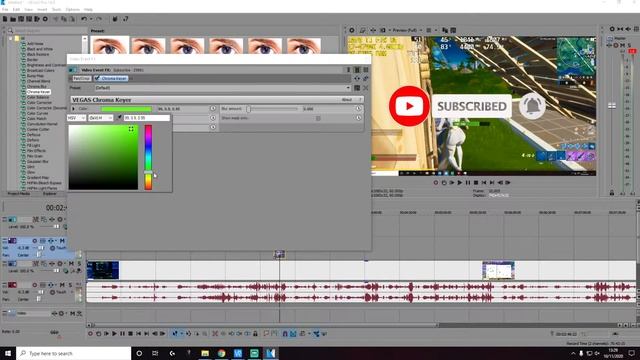
Task: Click the animate clock for Blur amount
Action: 358,109
